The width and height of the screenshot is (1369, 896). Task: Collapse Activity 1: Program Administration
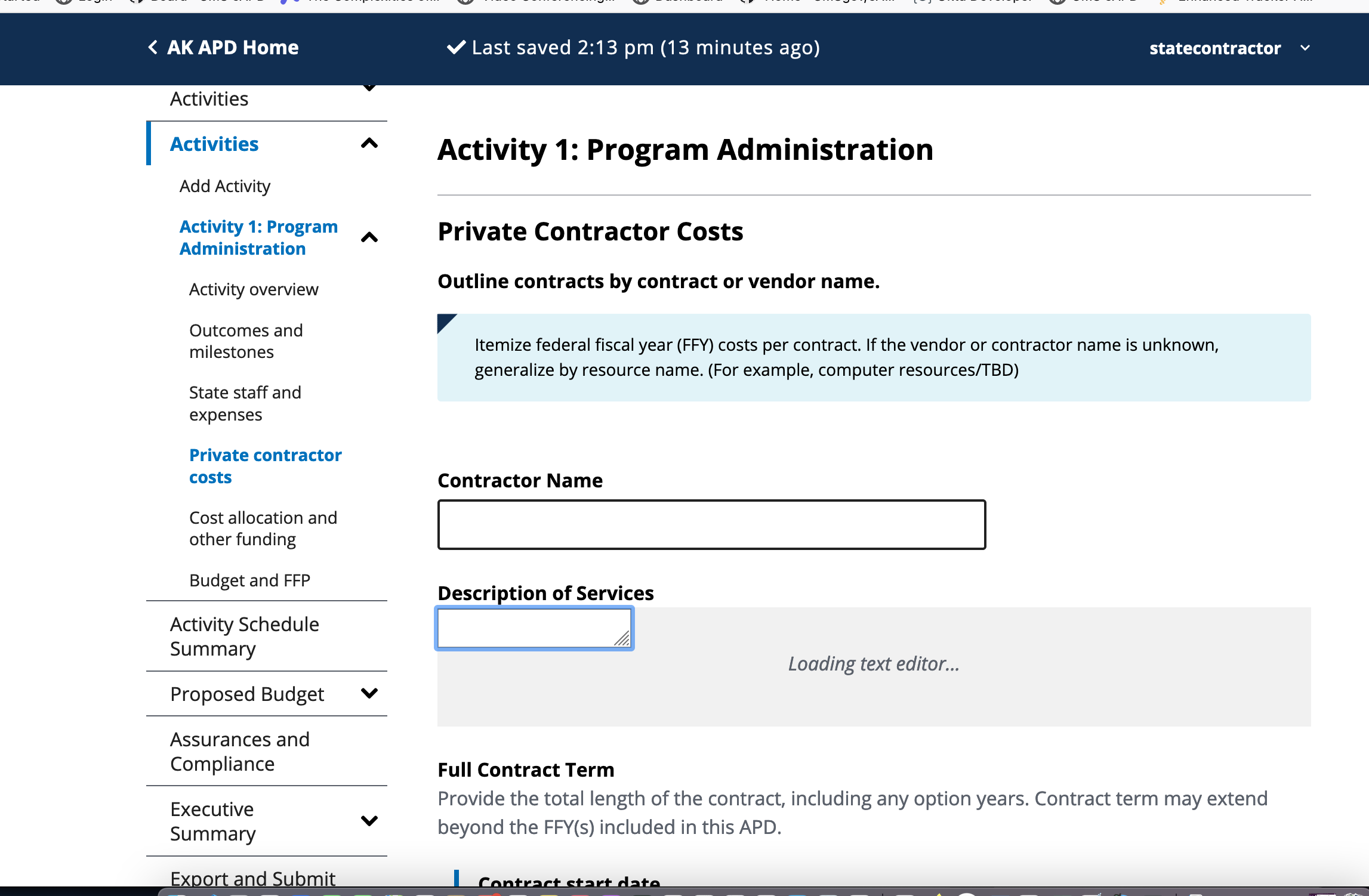click(370, 237)
